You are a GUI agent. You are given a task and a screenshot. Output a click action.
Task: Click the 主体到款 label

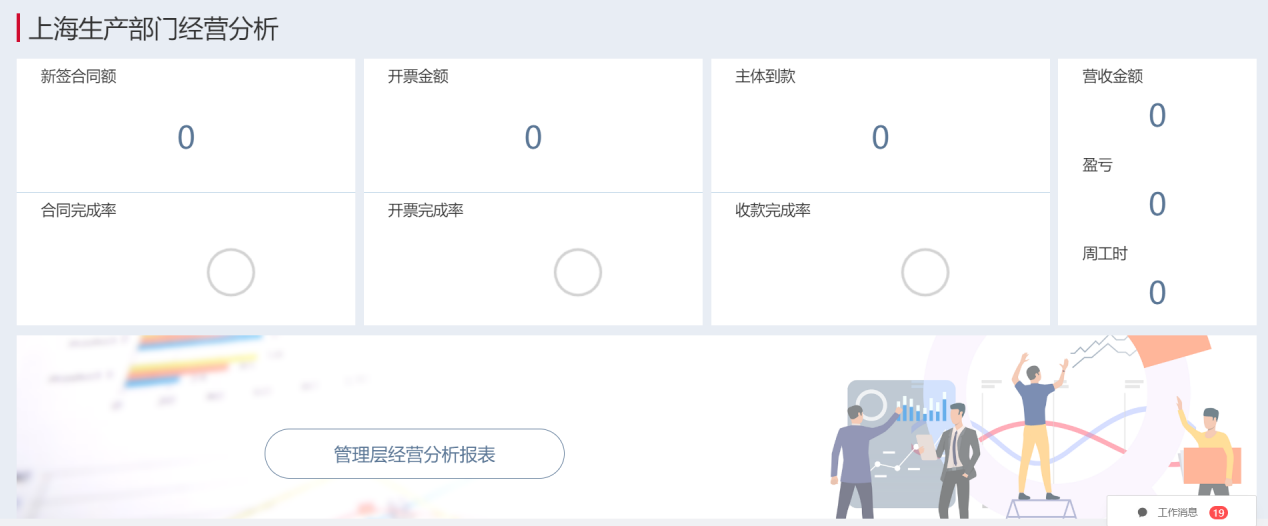coord(765,76)
